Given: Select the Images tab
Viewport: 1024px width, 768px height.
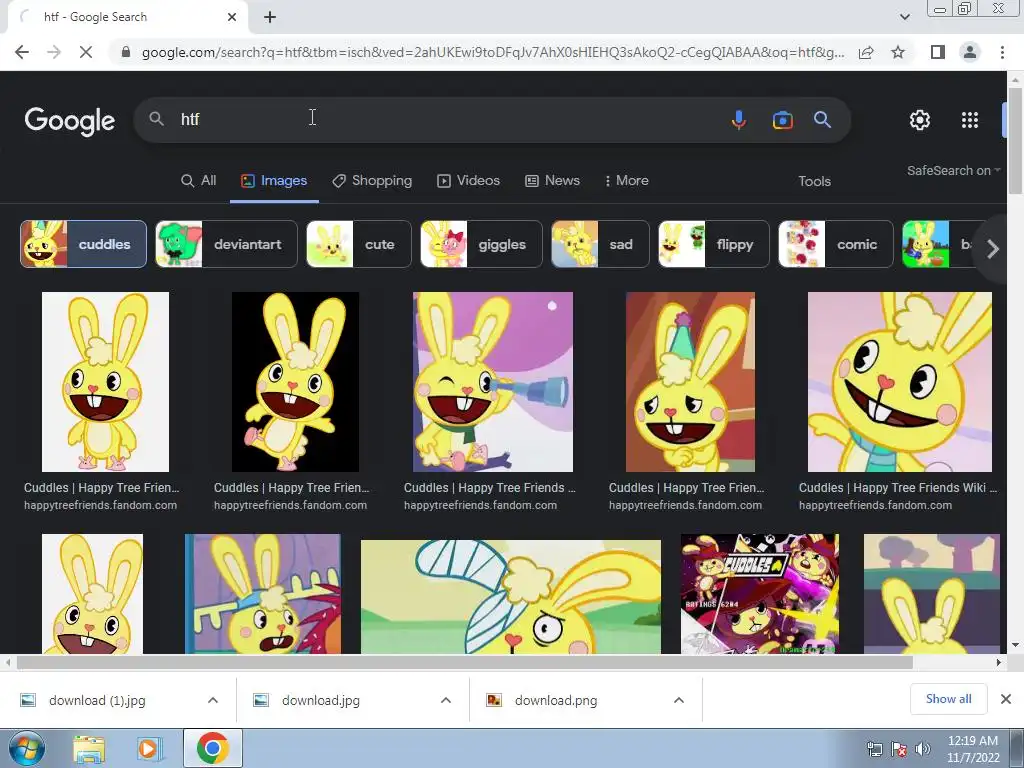Looking at the screenshot, I should point(274,181).
